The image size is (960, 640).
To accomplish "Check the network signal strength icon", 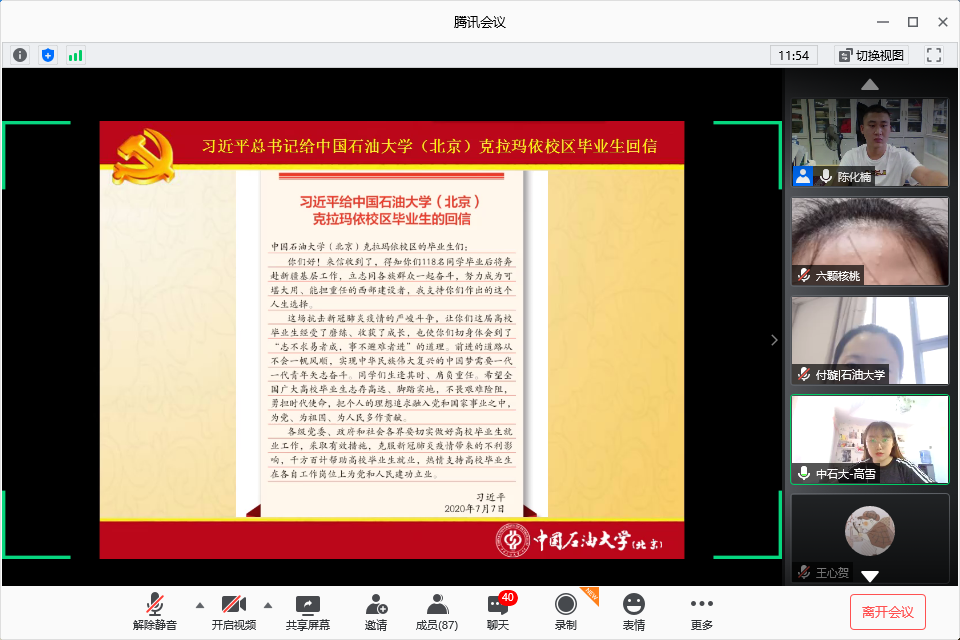I will (75, 55).
